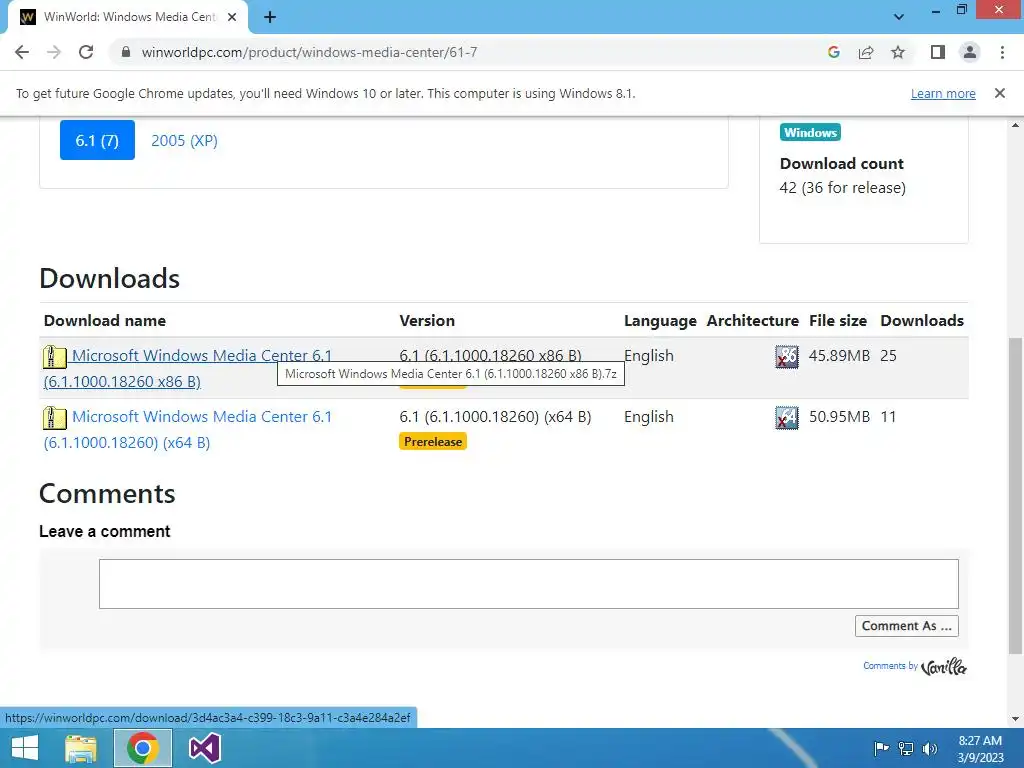Screen dimensions: 1024x768
Task: Click the Windows platform tag
Action: (x=810, y=133)
